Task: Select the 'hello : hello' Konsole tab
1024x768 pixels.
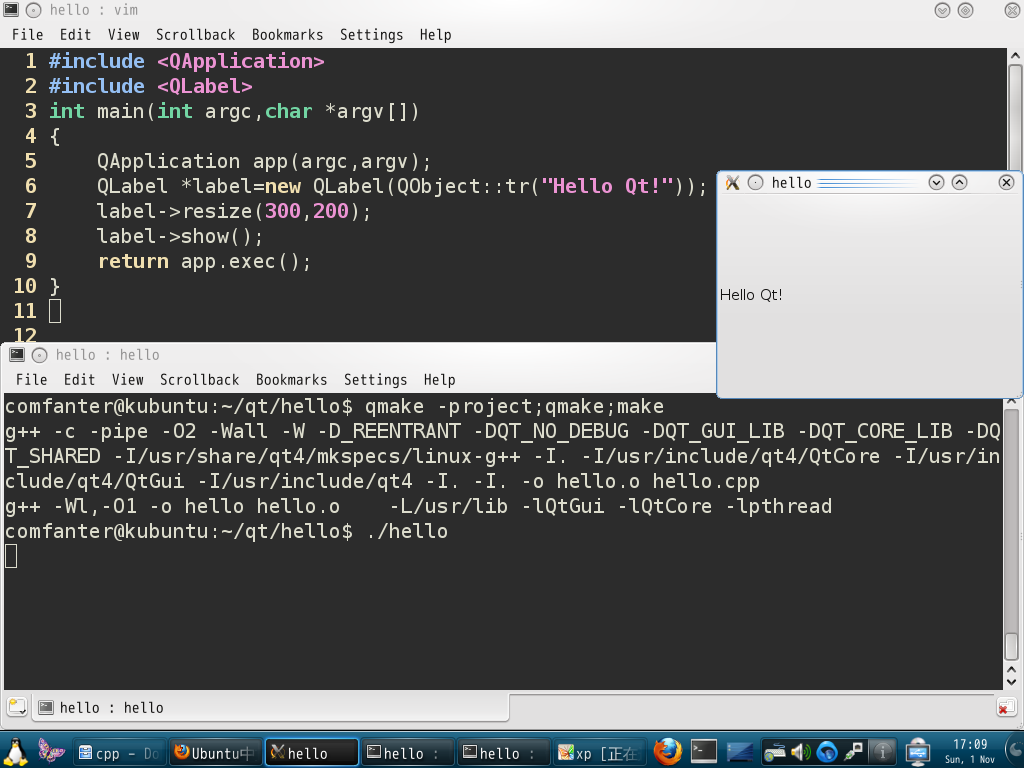Action: [270, 707]
